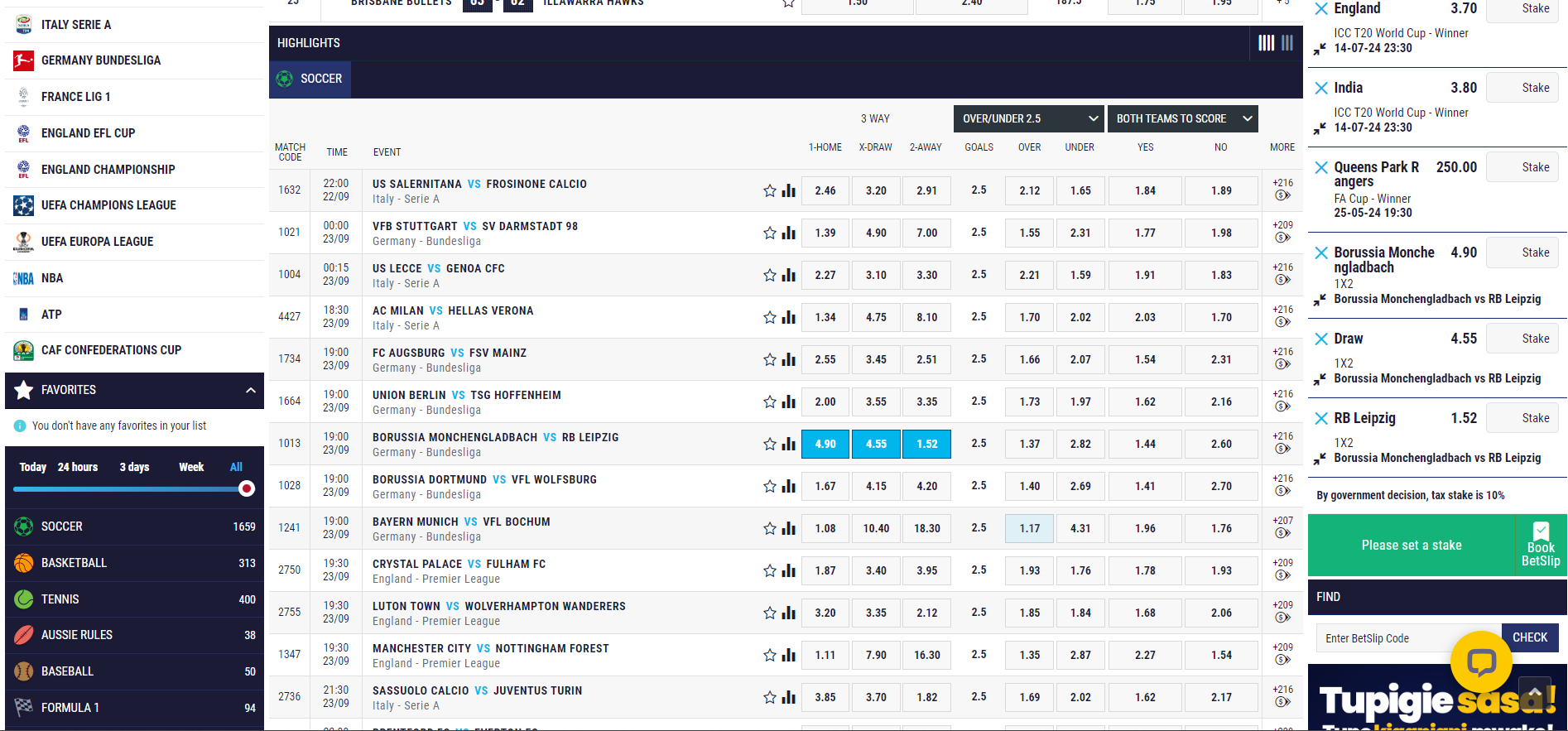Viewport: 1568px width, 731px height.
Task: Click the Italy Serie A league icon
Action: tap(23, 24)
